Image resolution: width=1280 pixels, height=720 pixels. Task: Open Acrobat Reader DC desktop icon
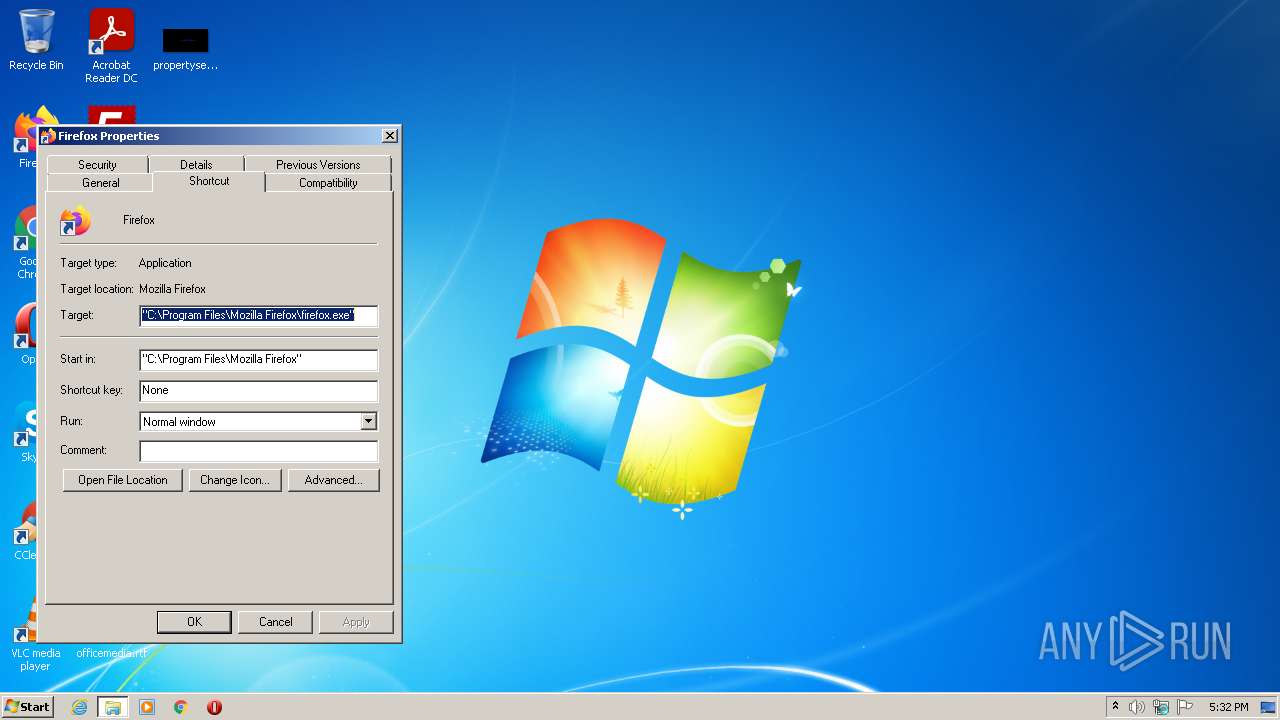(x=111, y=45)
